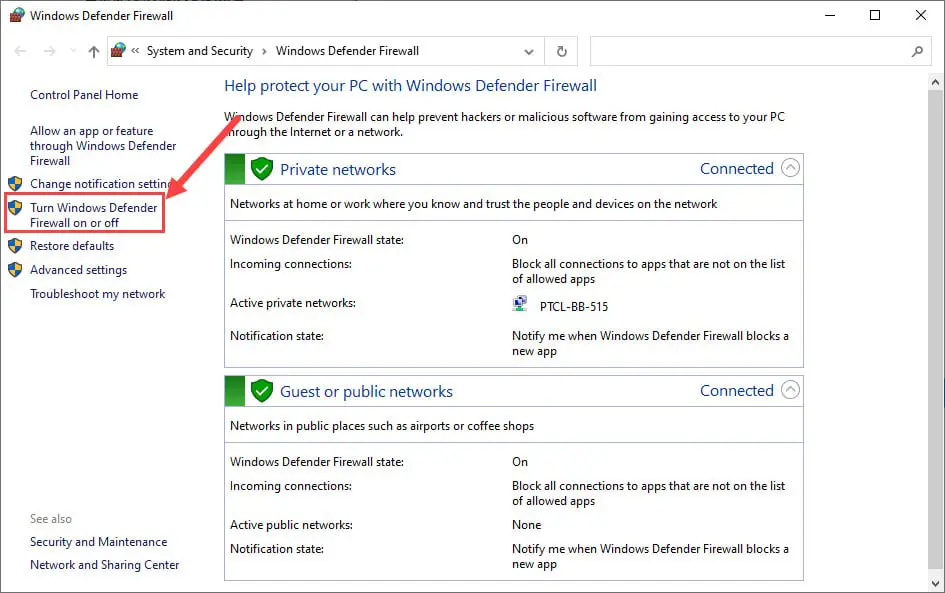Go up one level with up arrow
This screenshot has width=945, height=593.
coord(93,51)
